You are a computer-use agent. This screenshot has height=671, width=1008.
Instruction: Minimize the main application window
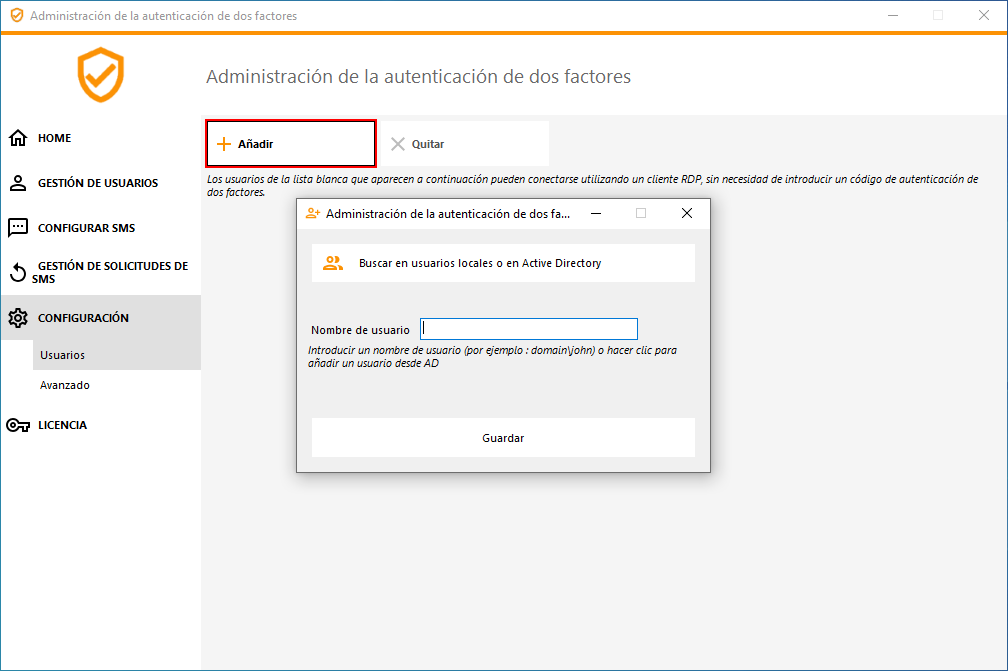892,16
